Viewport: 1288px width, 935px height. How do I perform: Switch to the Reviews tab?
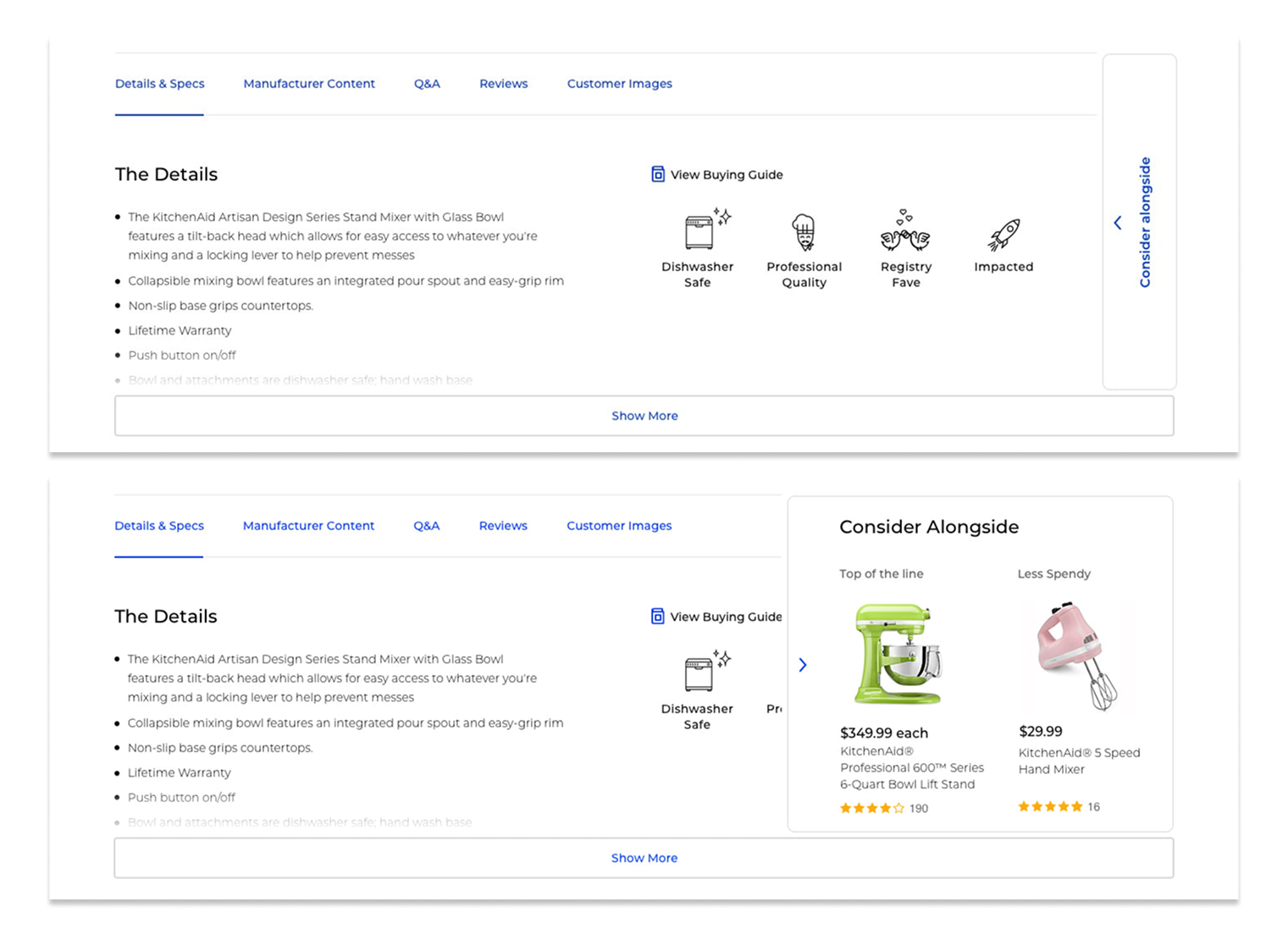tap(503, 83)
